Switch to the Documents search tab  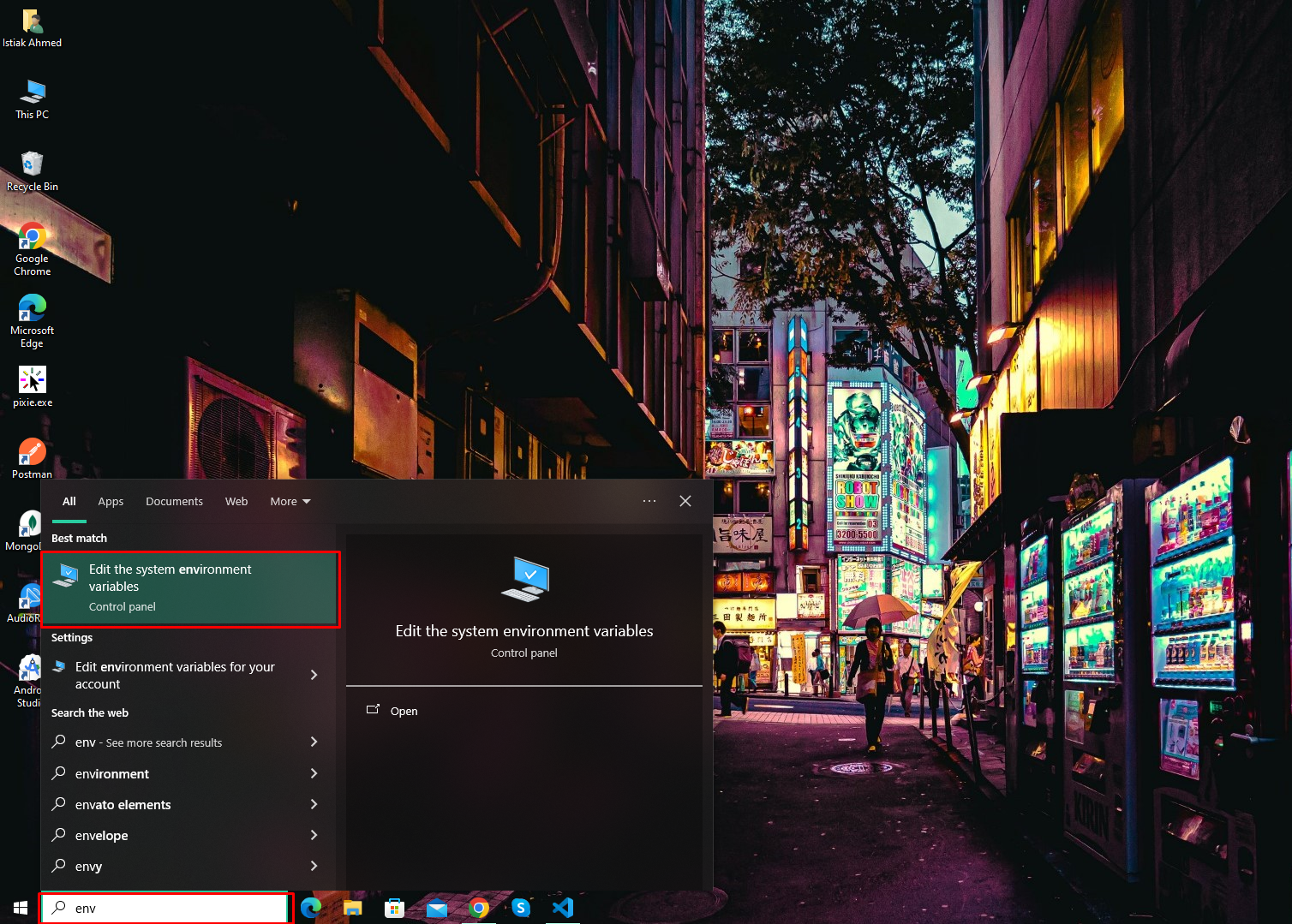tap(174, 501)
